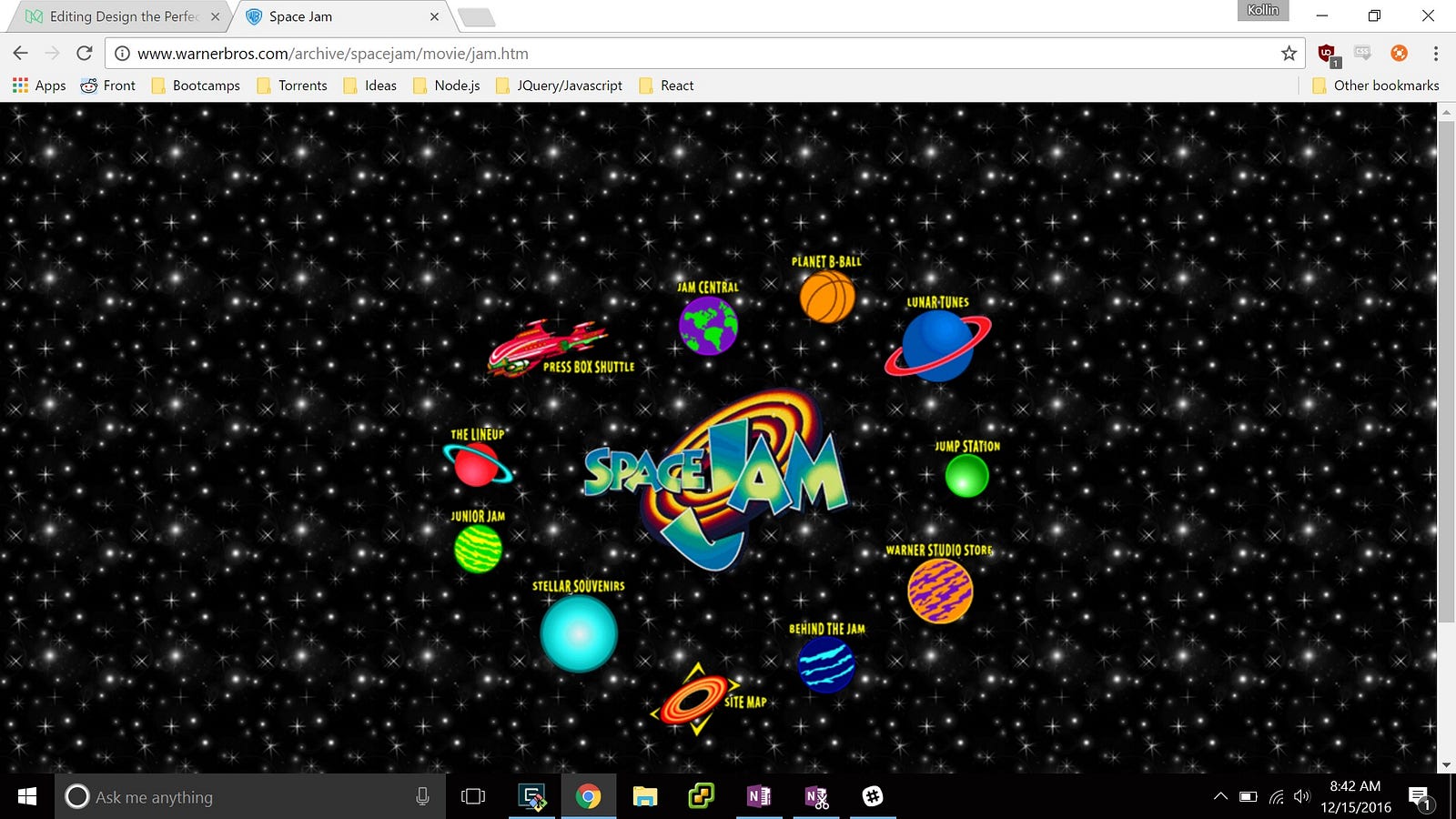Launch the Press Box Shuttle rocket
Viewport: 1456px width, 819px height.
tap(547, 348)
